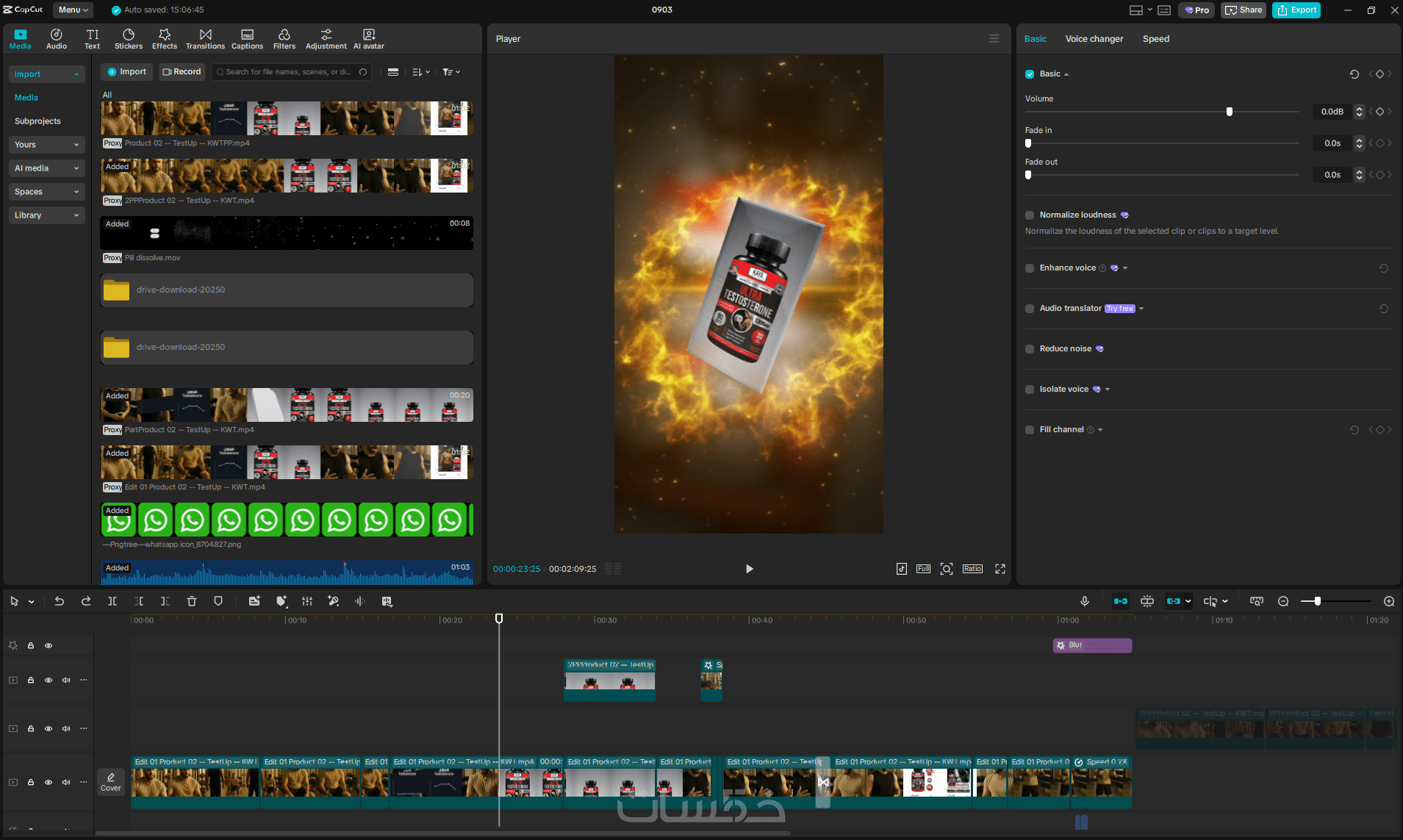Expand the Library sidebar section

click(46, 215)
